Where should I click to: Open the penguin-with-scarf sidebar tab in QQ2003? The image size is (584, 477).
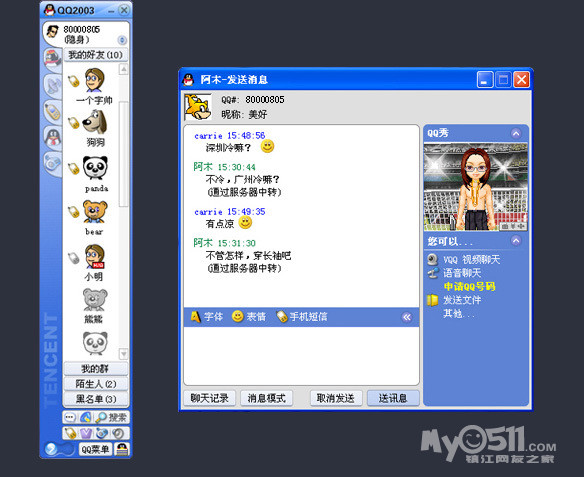pos(53,59)
